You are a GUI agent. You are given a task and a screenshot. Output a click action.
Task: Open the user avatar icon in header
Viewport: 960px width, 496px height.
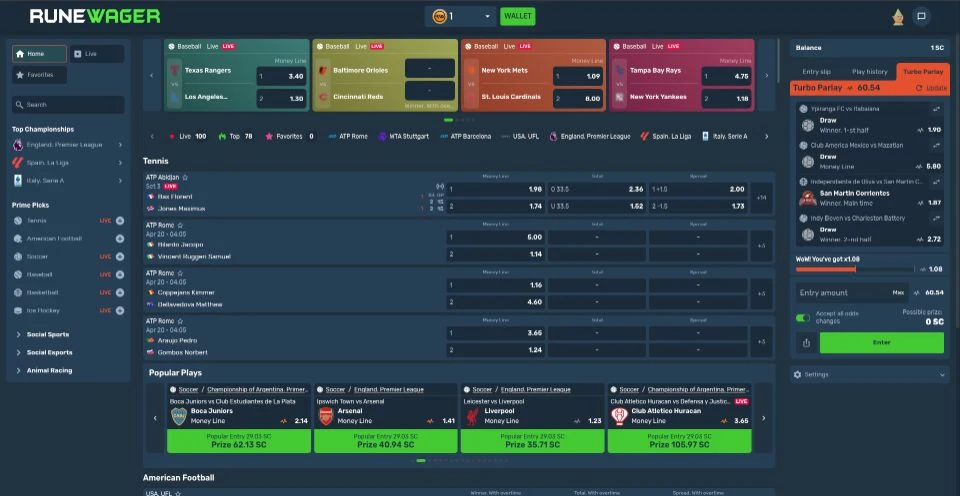click(898, 17)
